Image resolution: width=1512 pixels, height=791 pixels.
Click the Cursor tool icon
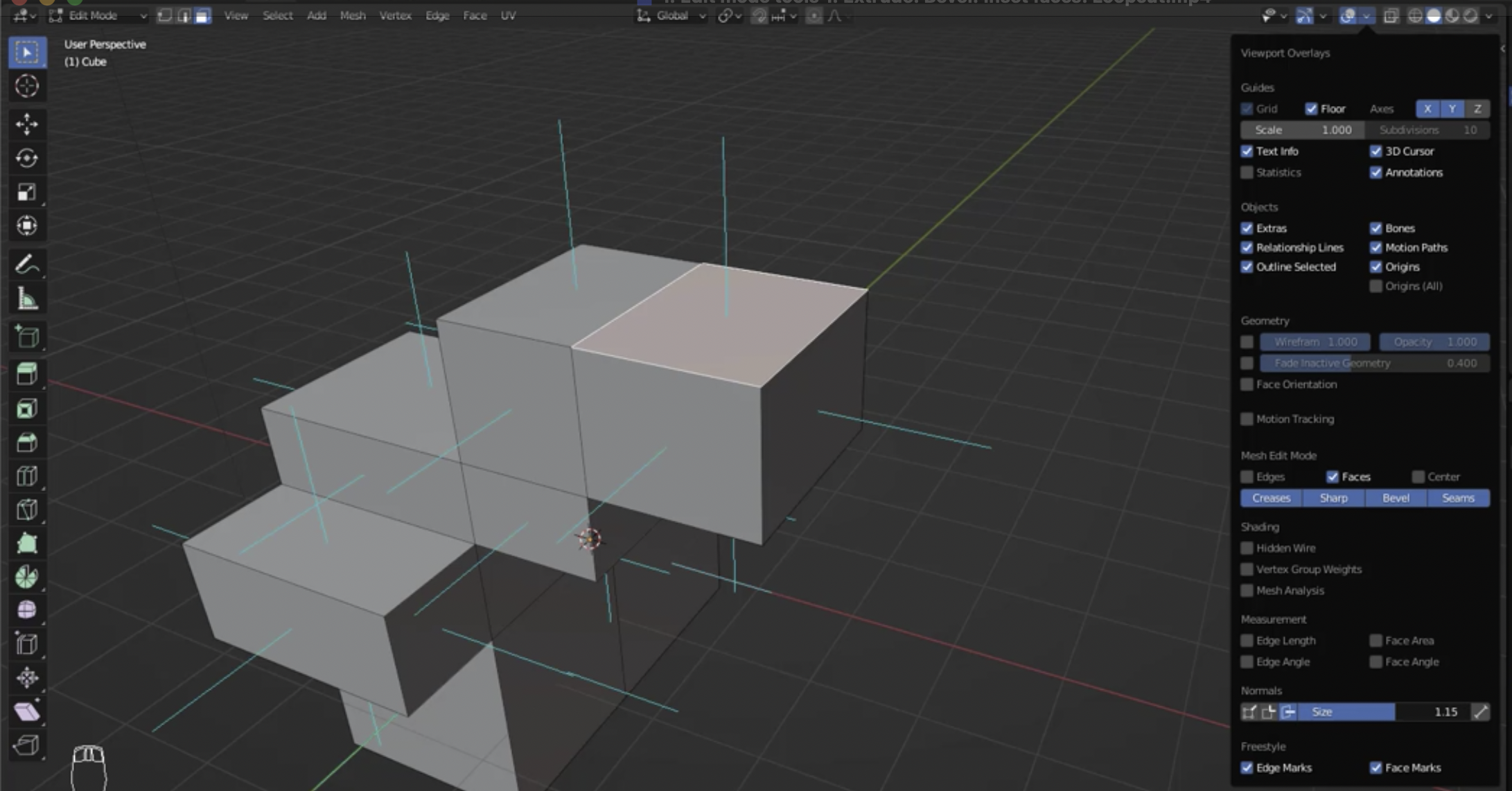(x=27, y=86)
